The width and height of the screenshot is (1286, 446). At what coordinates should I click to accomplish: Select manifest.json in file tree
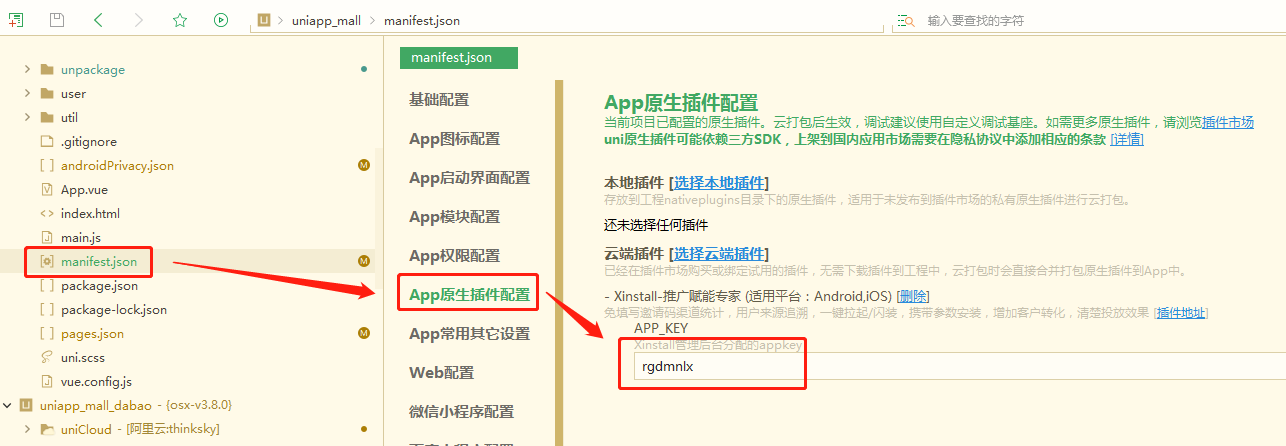[x=99, y=262]
